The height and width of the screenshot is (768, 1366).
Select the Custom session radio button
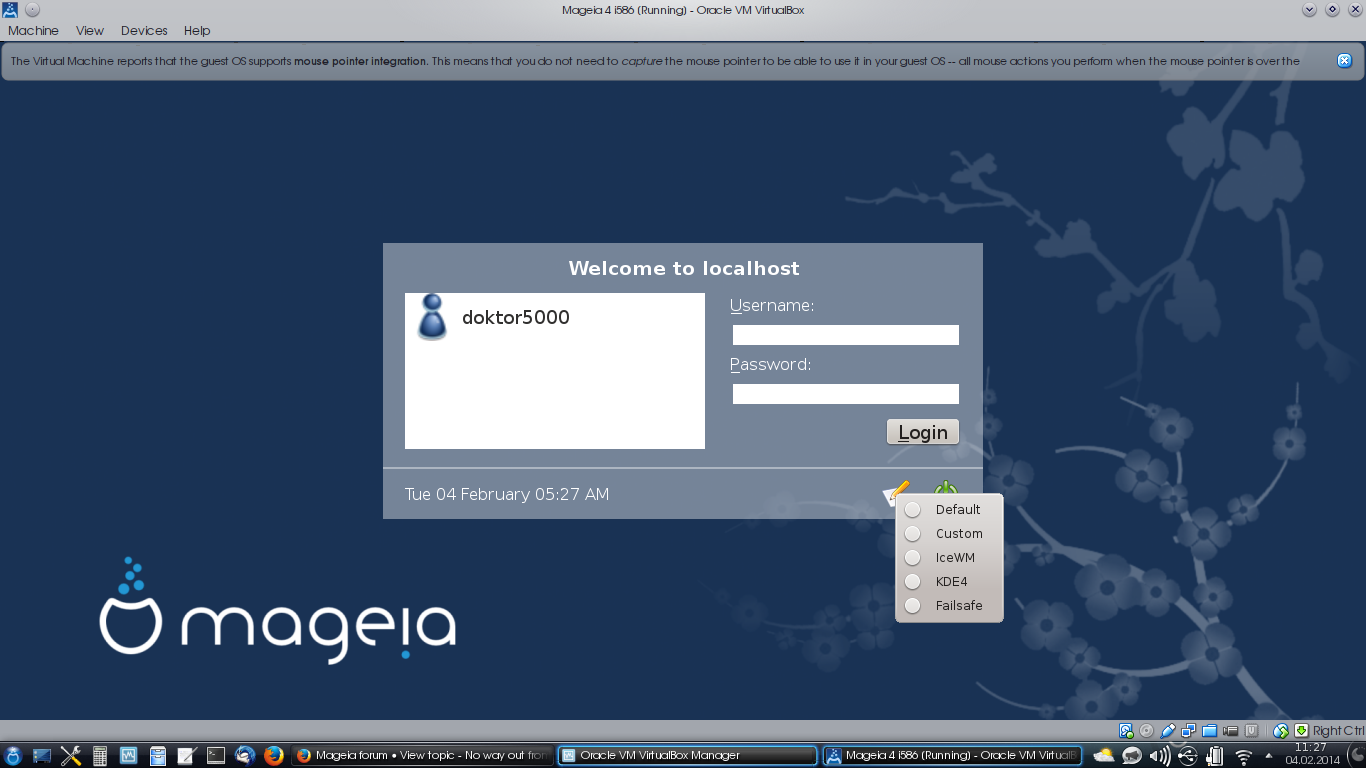913,534
